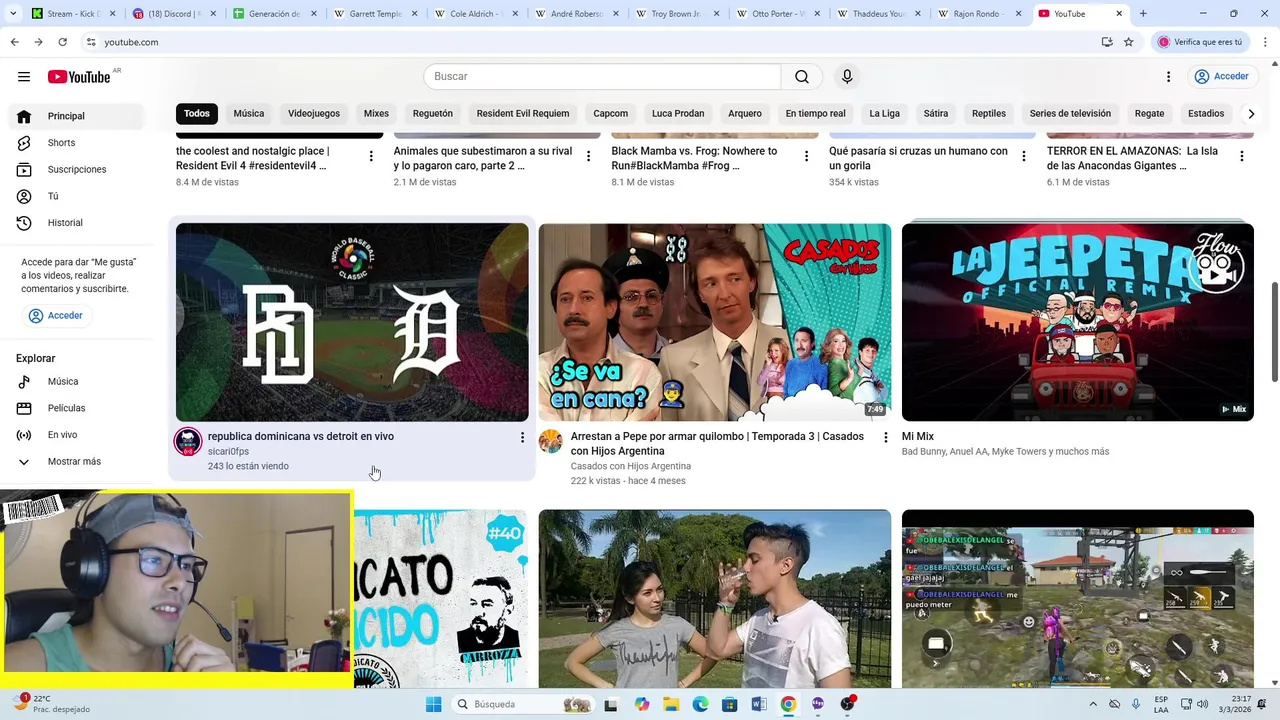The width and height of the screenshot is (1280, 720).
Task: Open the drinking water video thumbnail
Action: point(715,599)
